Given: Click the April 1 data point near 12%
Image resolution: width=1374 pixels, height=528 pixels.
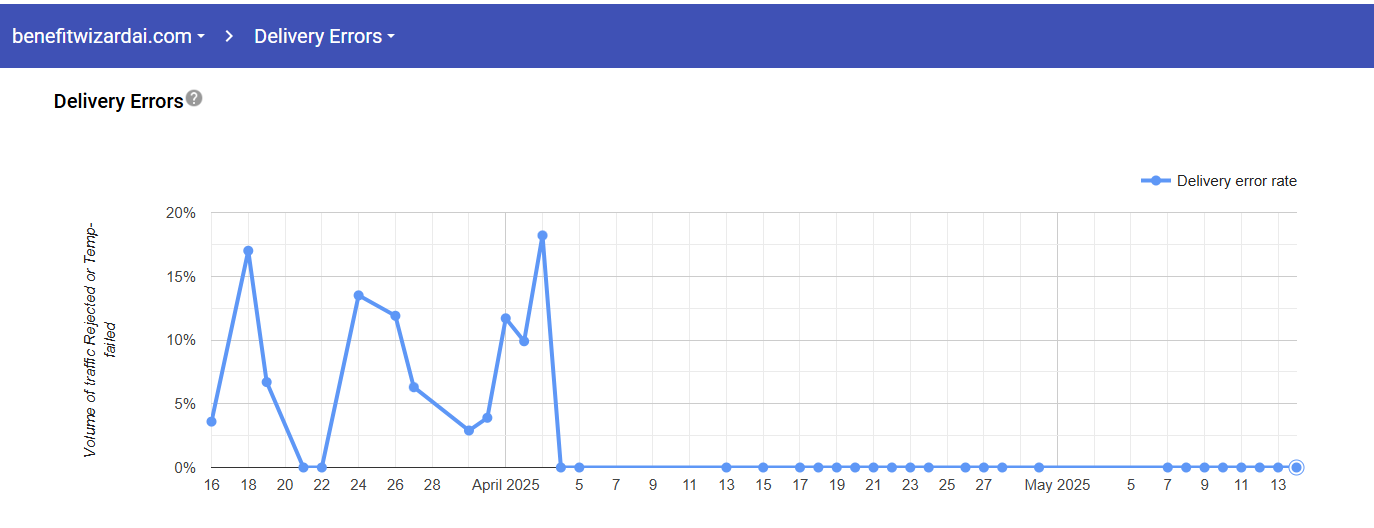Looking at the screenshot, I should [506, 318].
